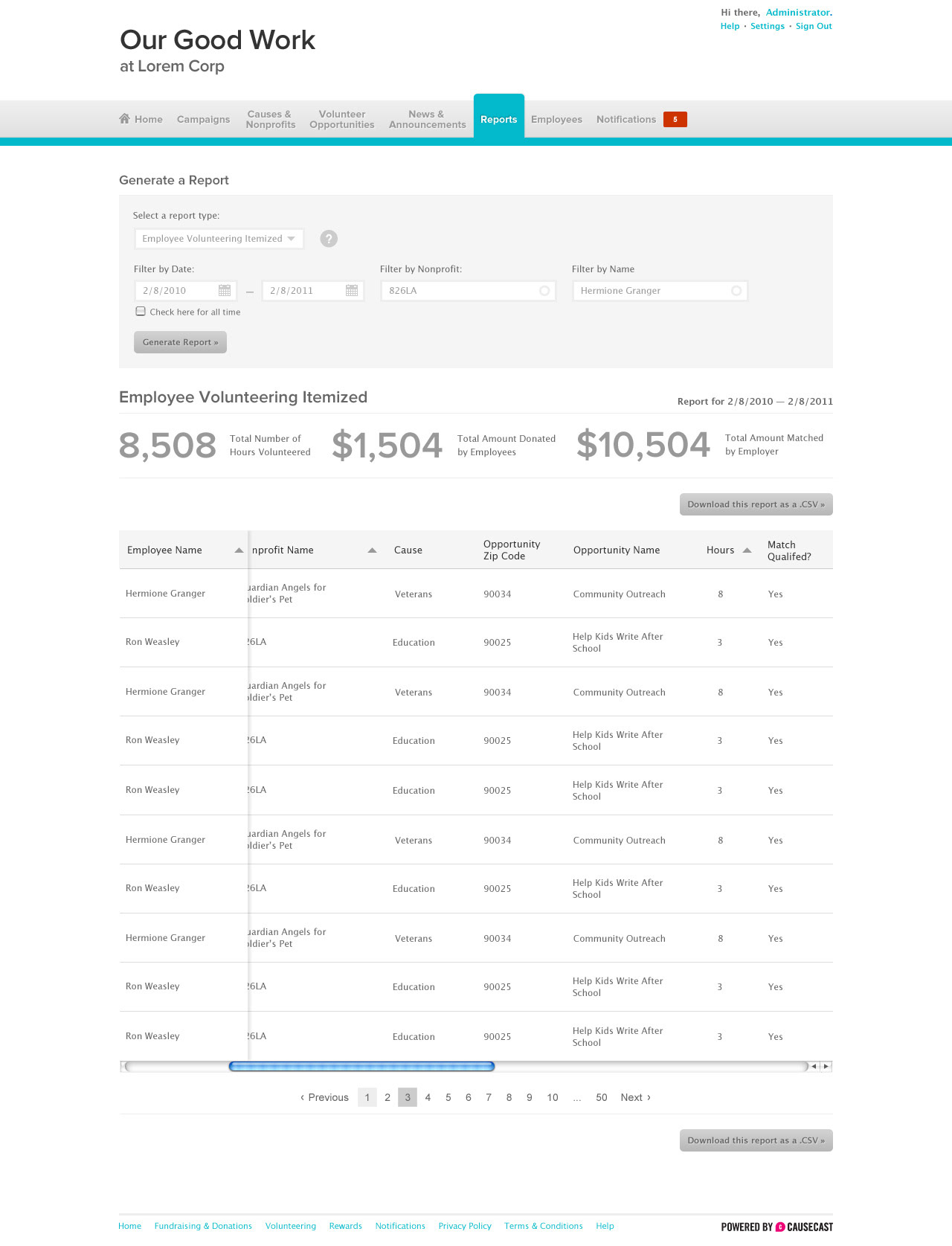Image resolution: width=952 pixels, height=1246 pixels.
Task: Open the Causes & Nonprofits tab
Action: pos(271,119)
